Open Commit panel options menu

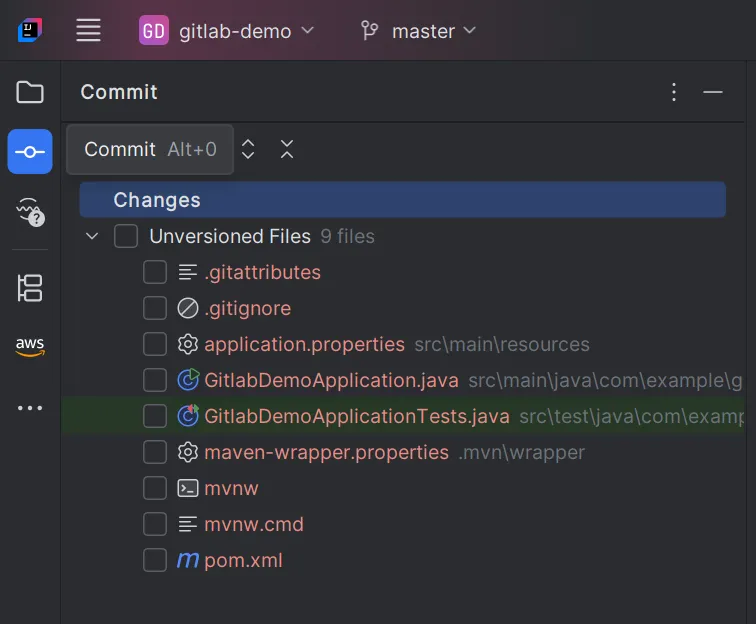(x=674, y=92)
